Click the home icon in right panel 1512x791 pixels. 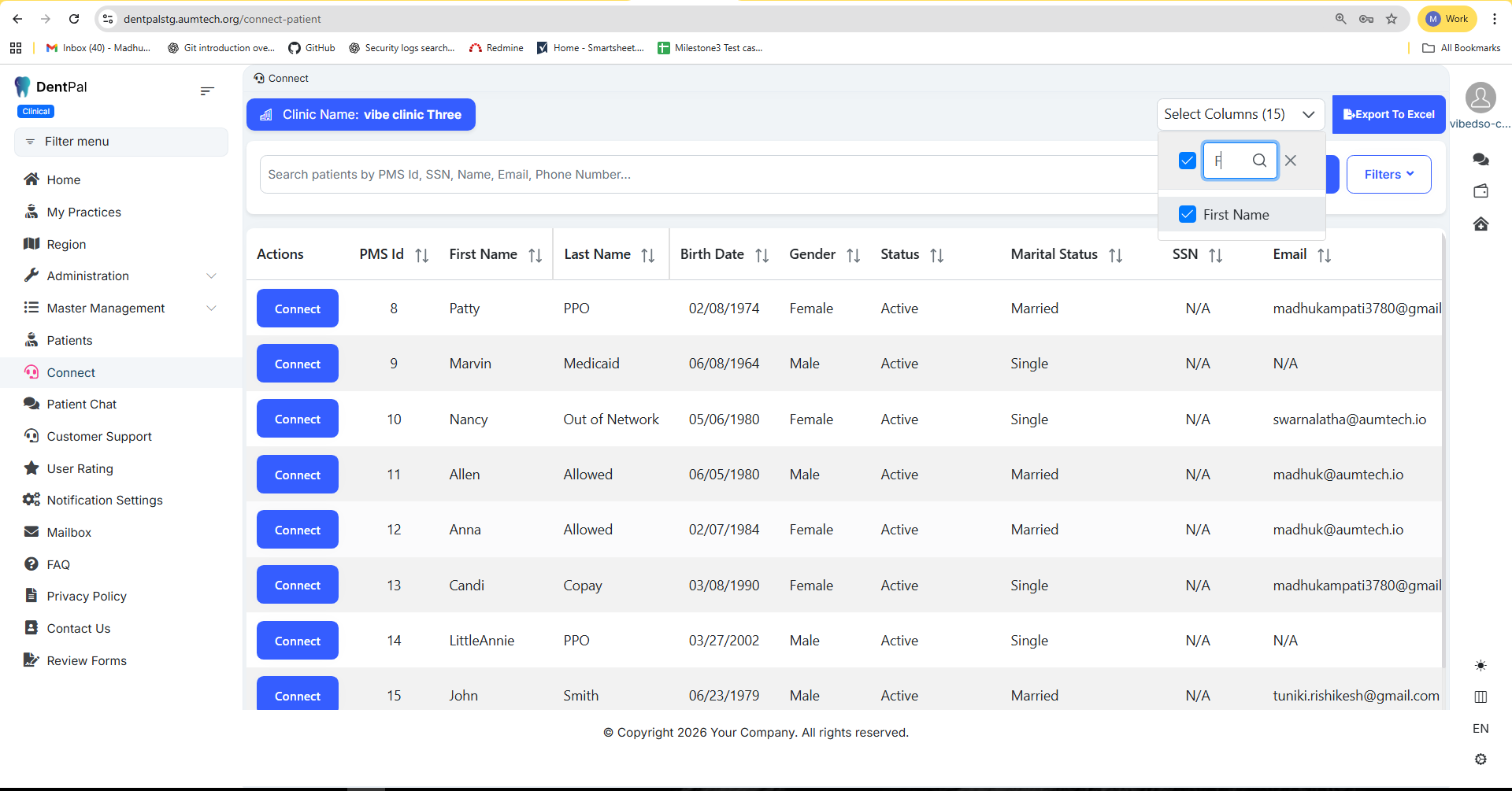(x=1480, y=224)
